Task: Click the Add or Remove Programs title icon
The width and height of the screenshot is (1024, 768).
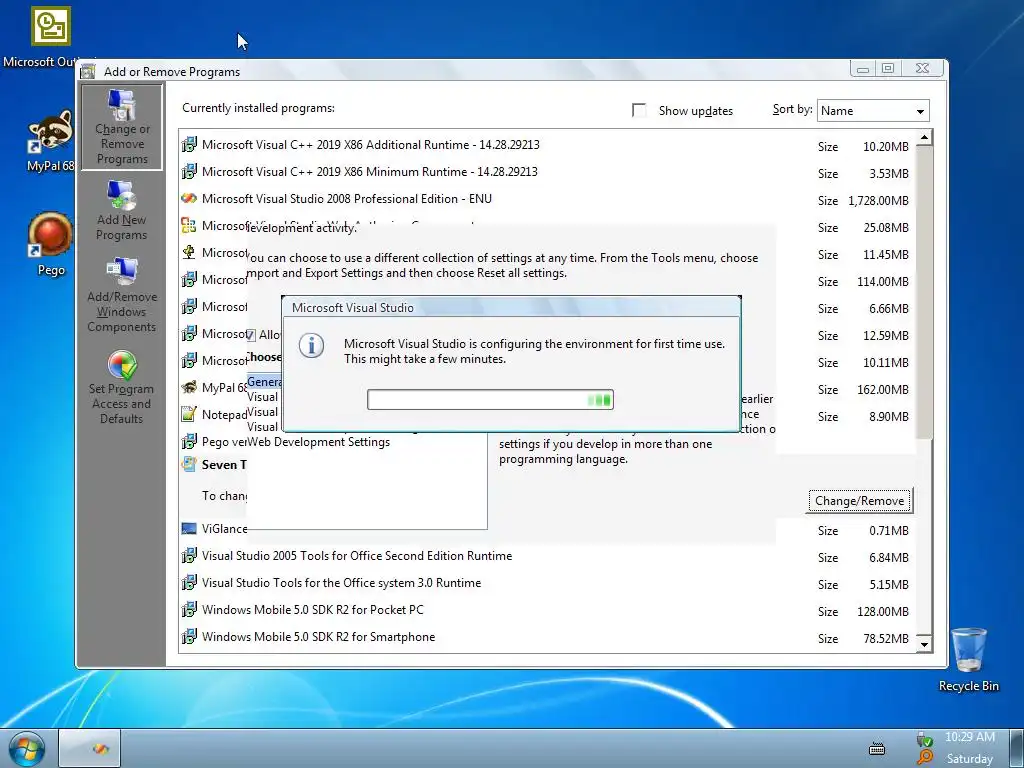Action: click(x=88, y=71)
